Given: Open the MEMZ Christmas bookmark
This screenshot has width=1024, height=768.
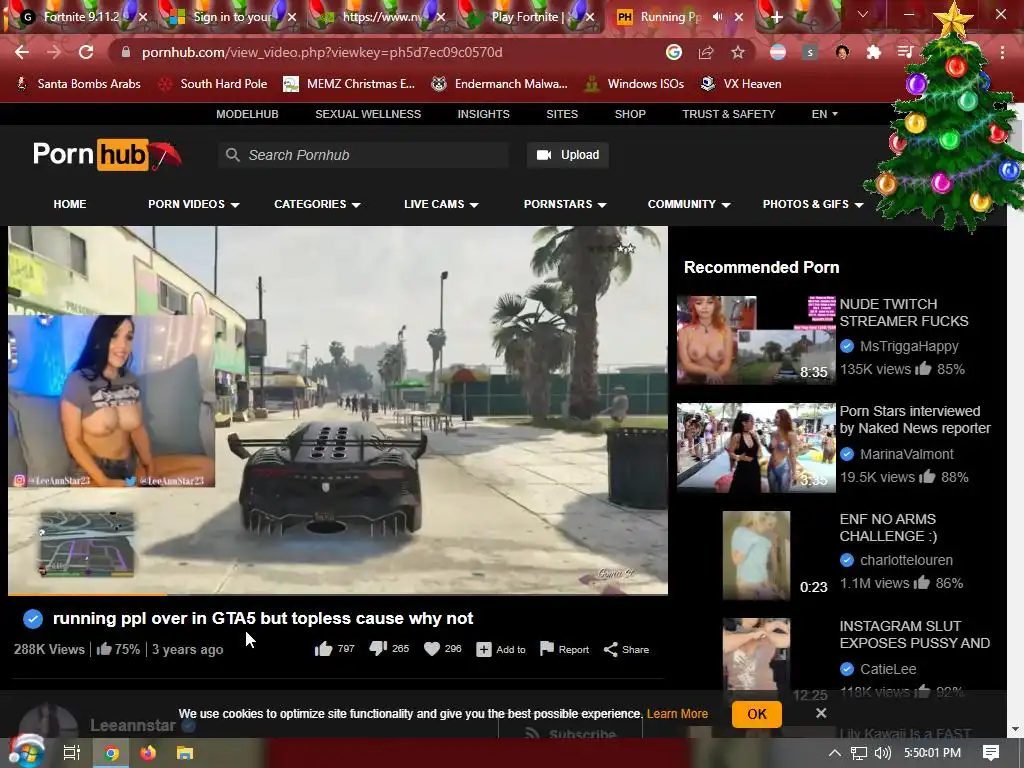Looking at the screenshot, I should (349, 84).
